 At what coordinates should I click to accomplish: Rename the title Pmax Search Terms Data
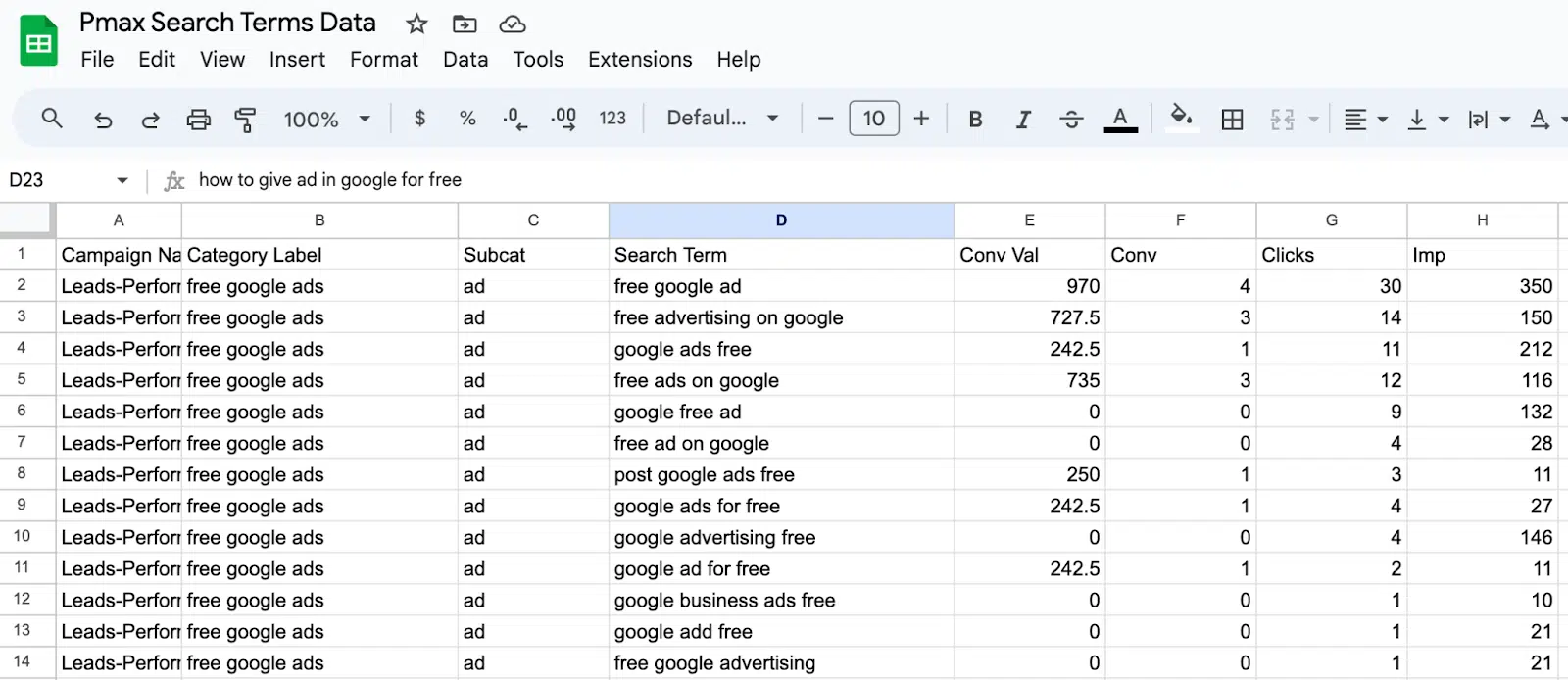click(227, 23)
